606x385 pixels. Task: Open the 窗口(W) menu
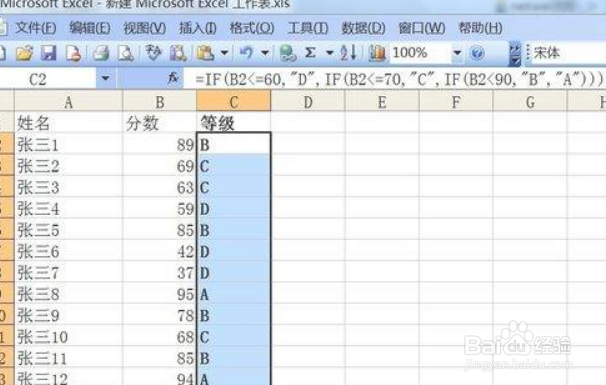click(x=422, y=28)
